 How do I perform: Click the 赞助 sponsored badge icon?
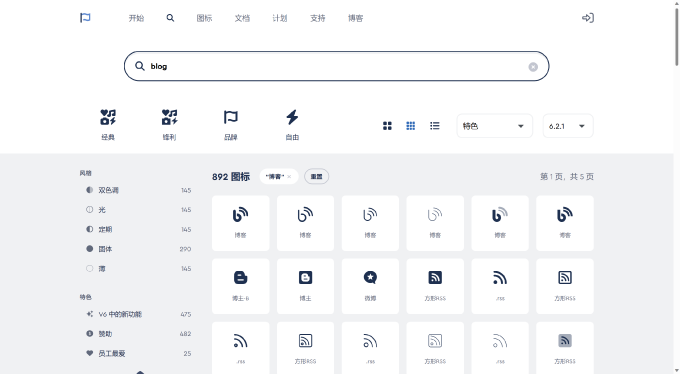click(90, 334)
